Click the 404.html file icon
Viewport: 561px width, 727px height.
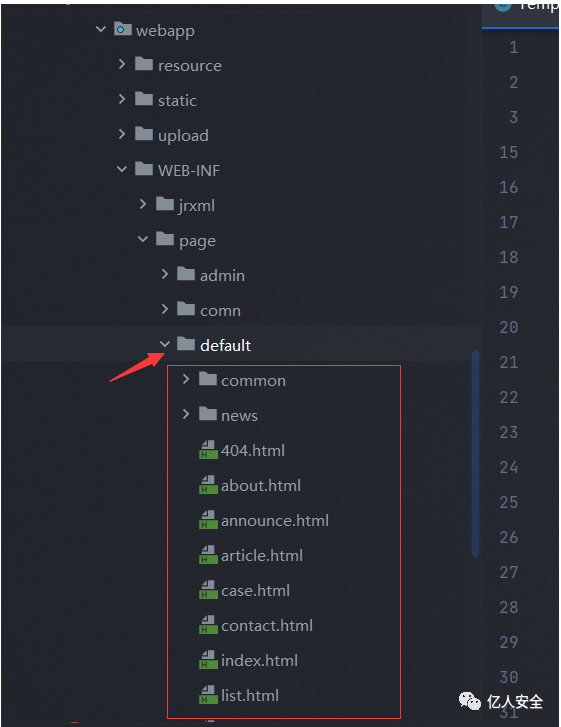click(208, 450)
